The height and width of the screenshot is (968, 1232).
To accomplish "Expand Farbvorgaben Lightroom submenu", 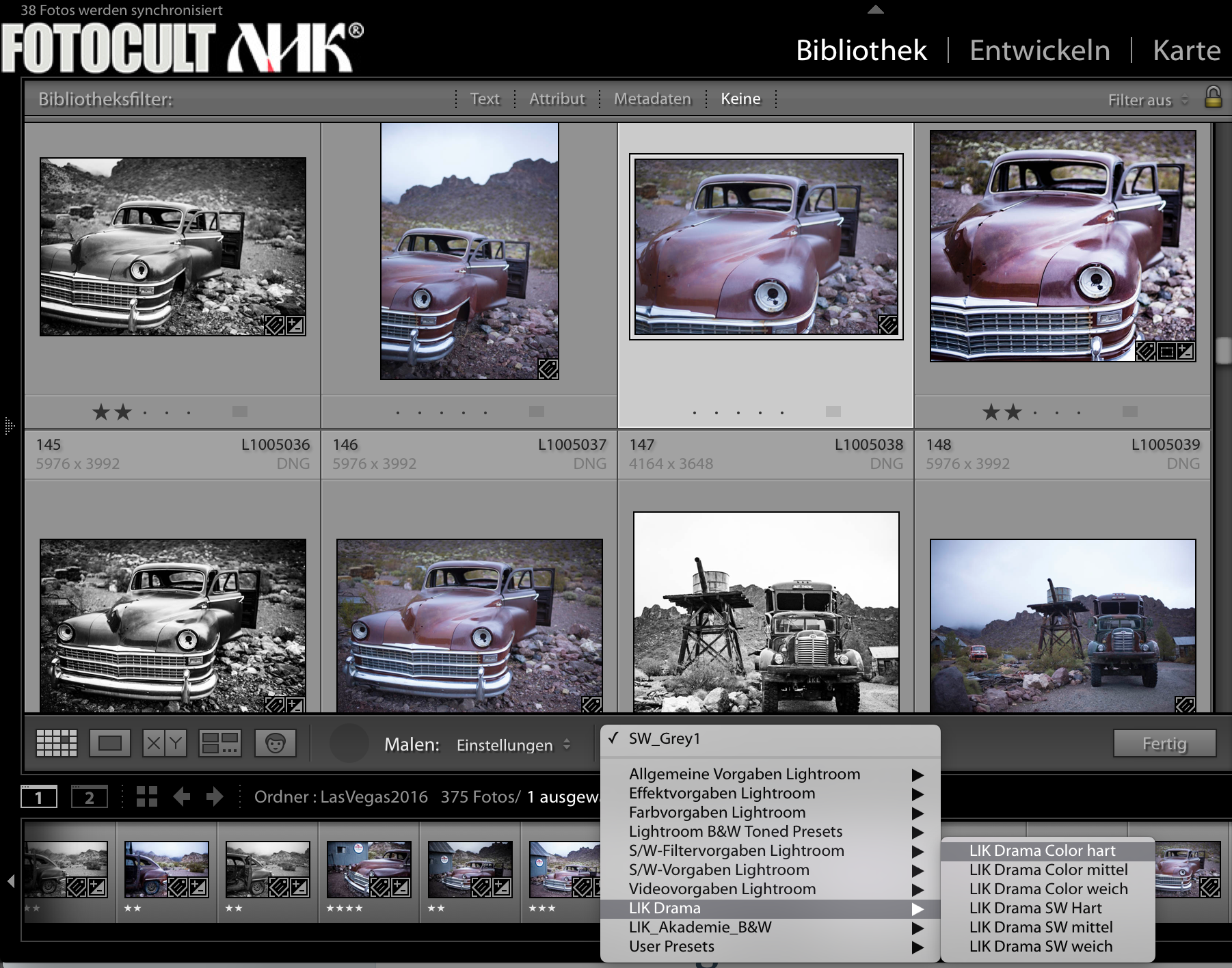I will point(771,813).
